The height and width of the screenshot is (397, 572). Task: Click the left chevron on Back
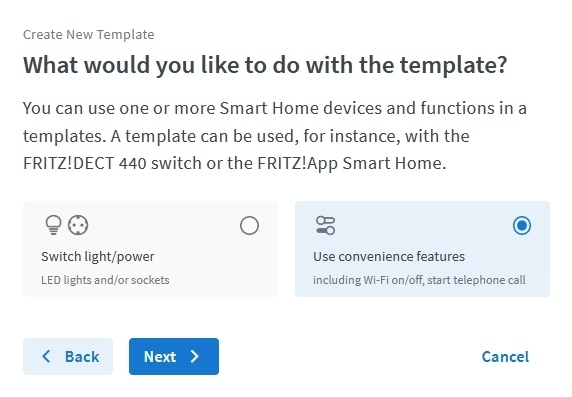click(x=46, y=356)
